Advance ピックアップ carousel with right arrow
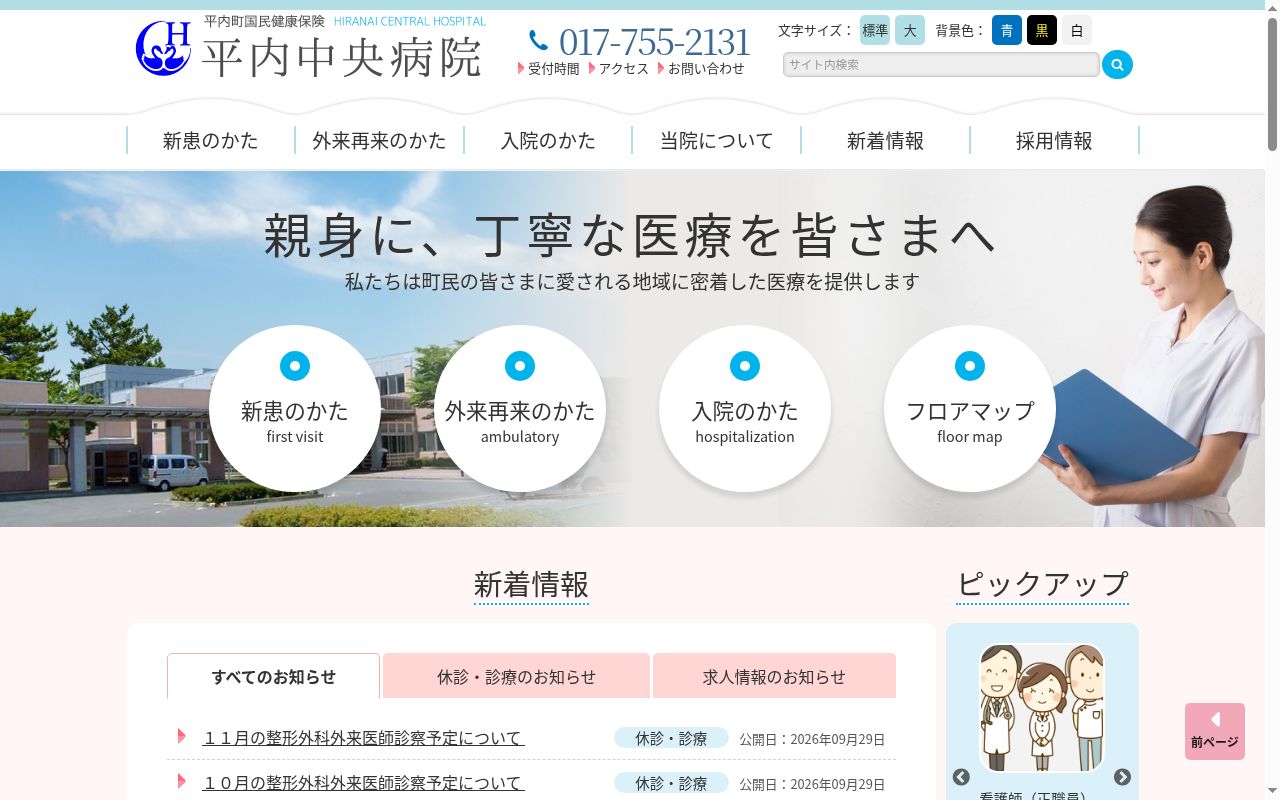The image size is (1280, 800). pyautogui.click(x=1122, y=777)
